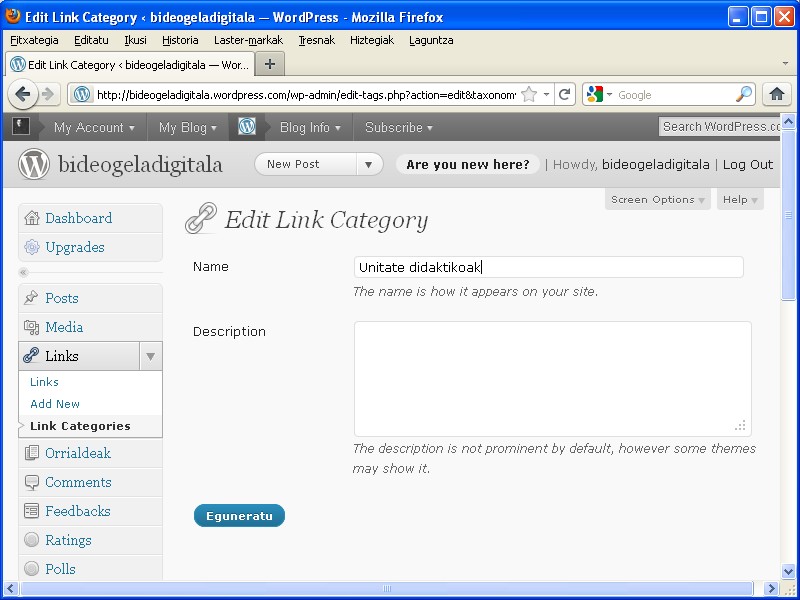
Task: Click the WordPress logo in the admin bar
Action: 247,127
